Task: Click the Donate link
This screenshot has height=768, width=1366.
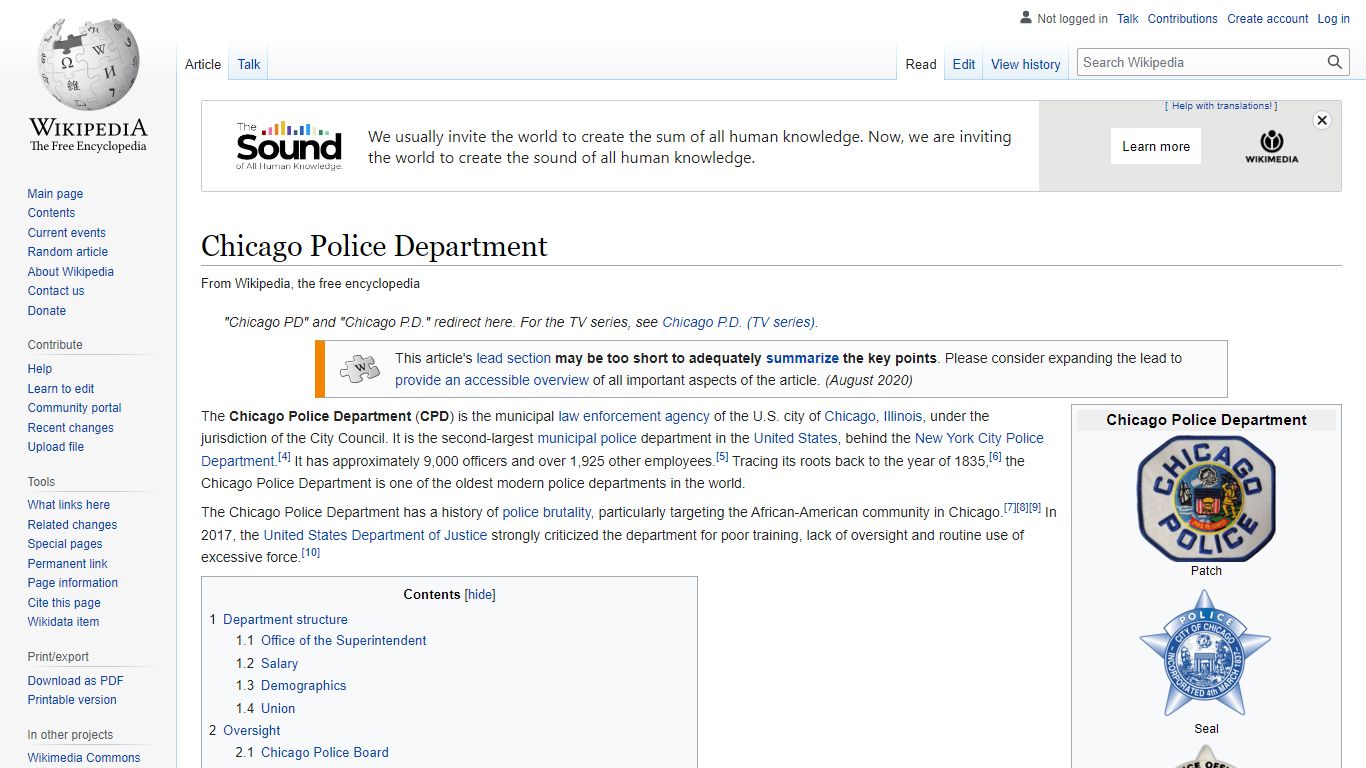Action: click(47, 311)
